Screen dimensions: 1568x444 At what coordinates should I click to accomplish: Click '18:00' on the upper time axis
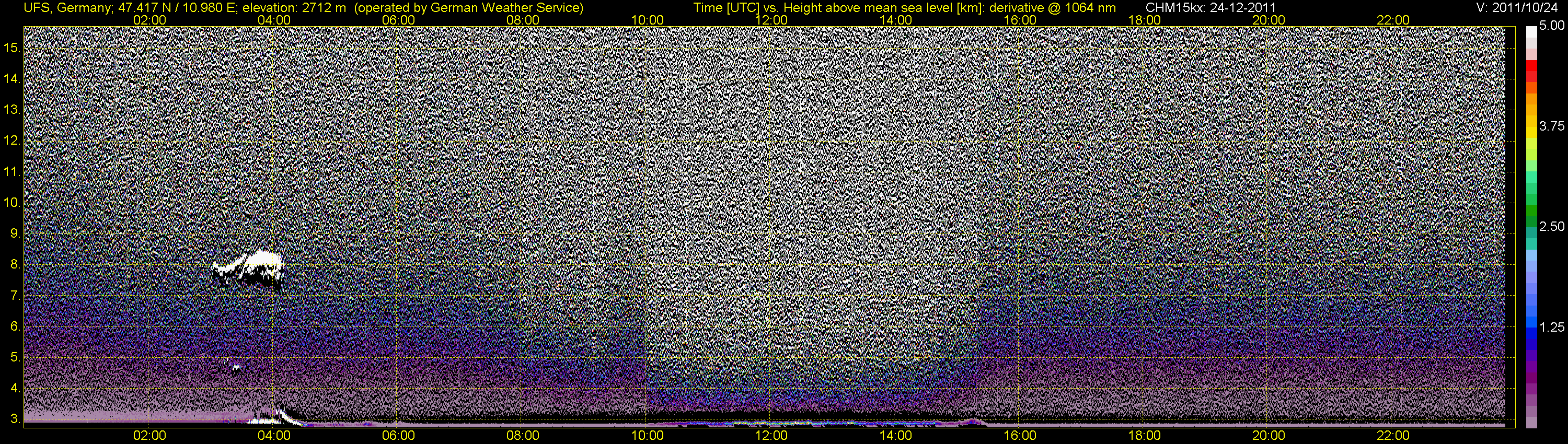(x=1144, y=20)
